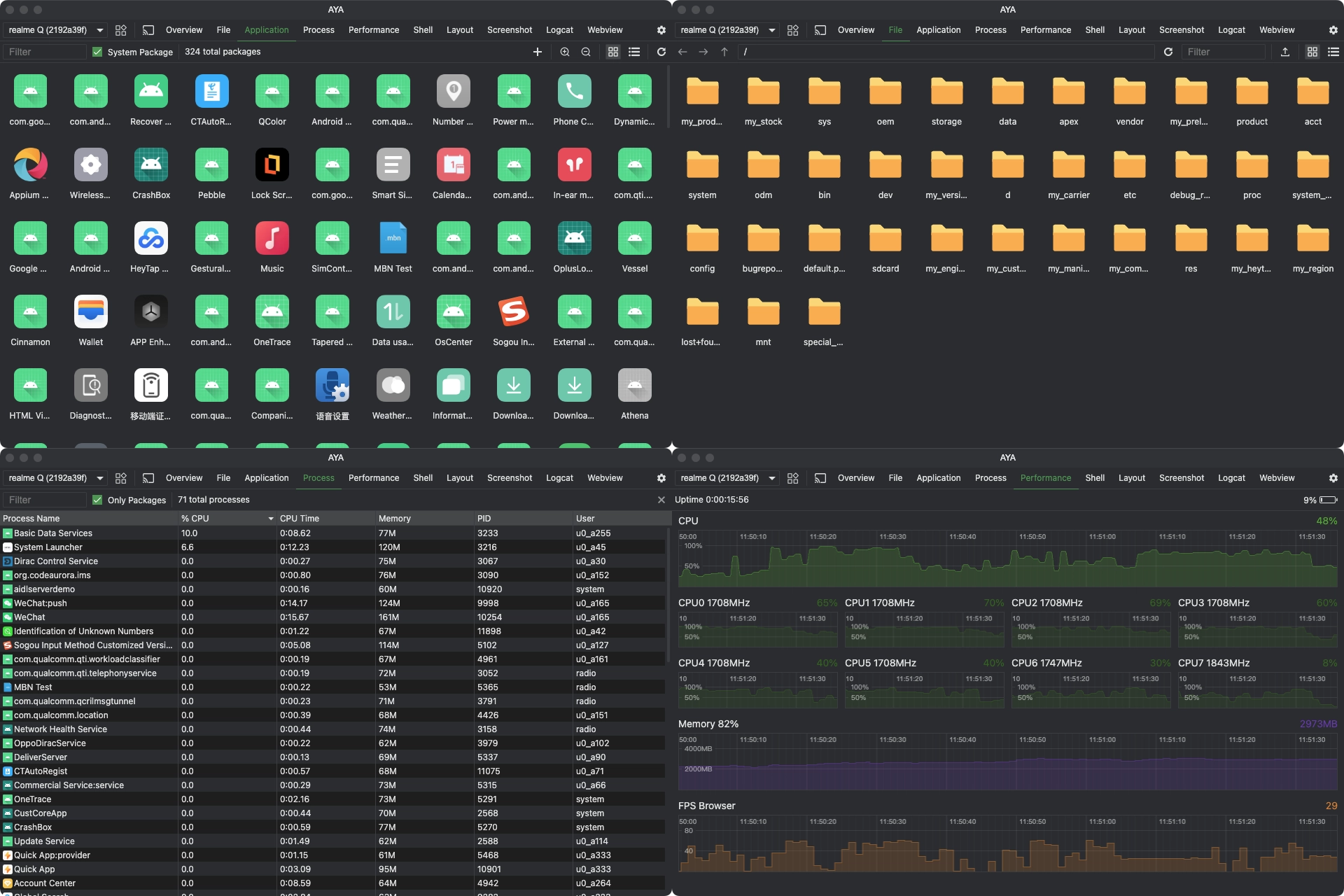
Task: Open device screen mirroring via cast icon
Action: (x=148, y=30)
